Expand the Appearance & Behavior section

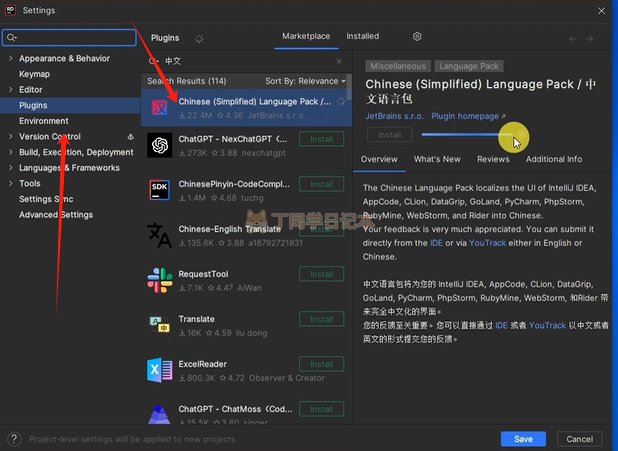coord(11,59)
